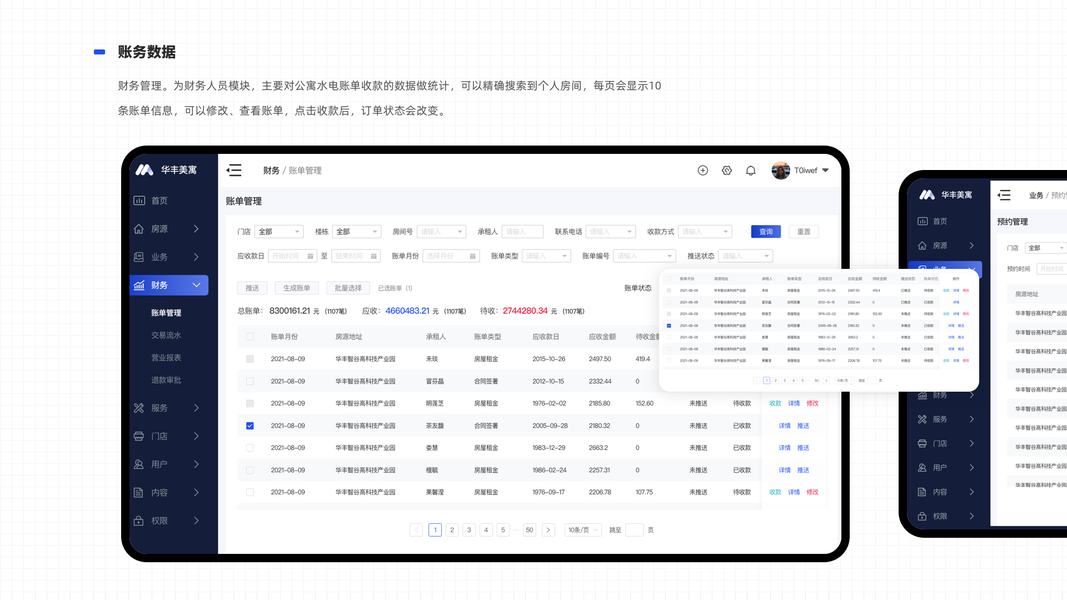Uncheck the row with due date 2005-09-28
This screenshot has height=600, width=1067.
[250, 426]
